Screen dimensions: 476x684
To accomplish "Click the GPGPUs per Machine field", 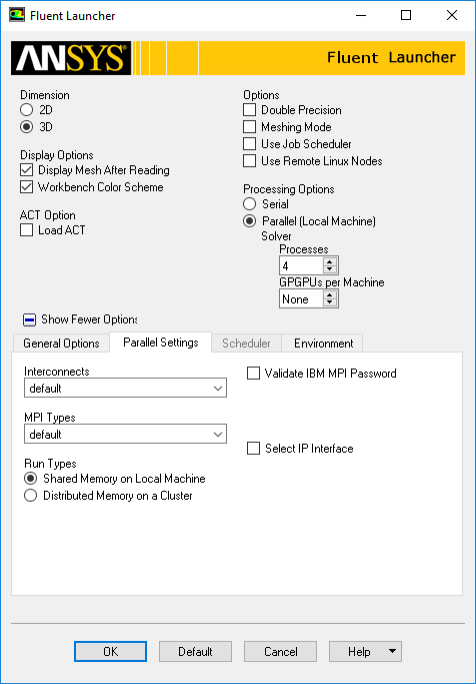I will [x=302, y=299].
